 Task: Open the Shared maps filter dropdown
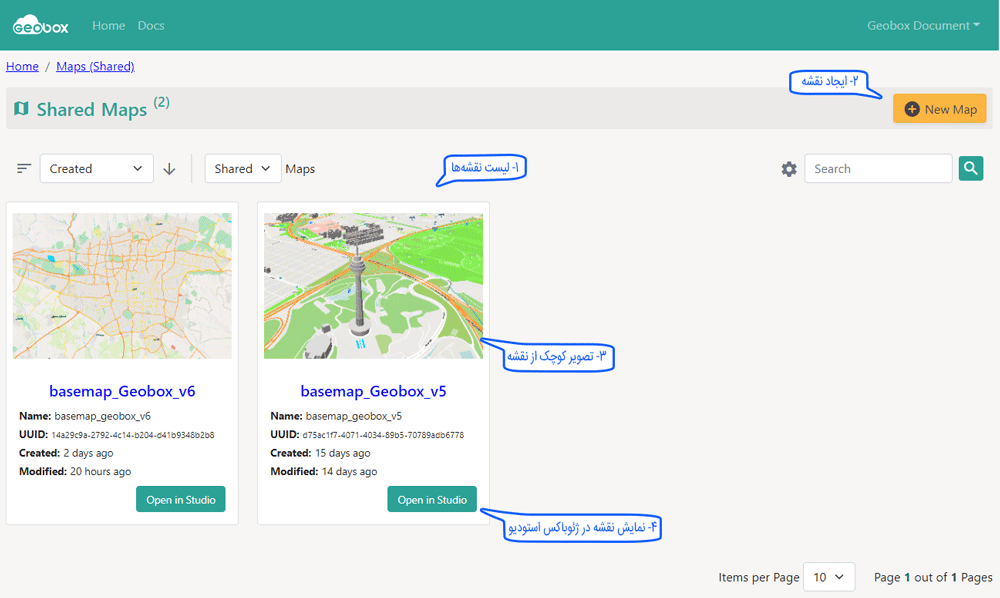pyautogui.click(x=242, y=169)
